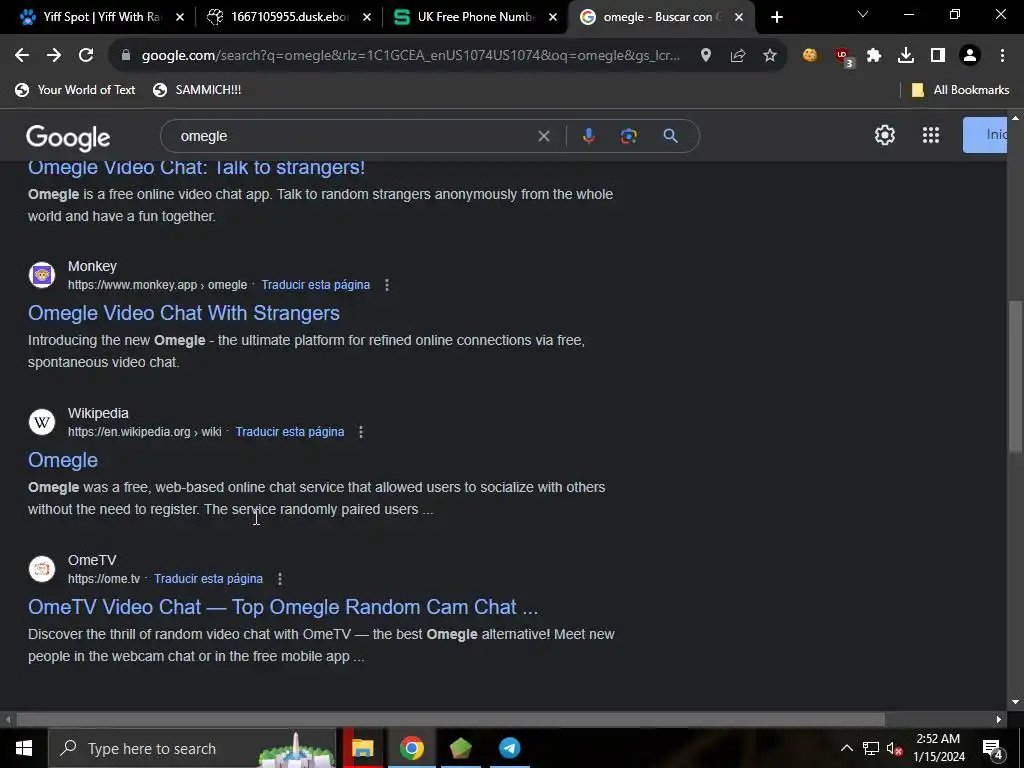Open Omegle Video Chat: Talk to strangers result
The height and width of the screenshot is (768, 1024).
pos(196,167)
